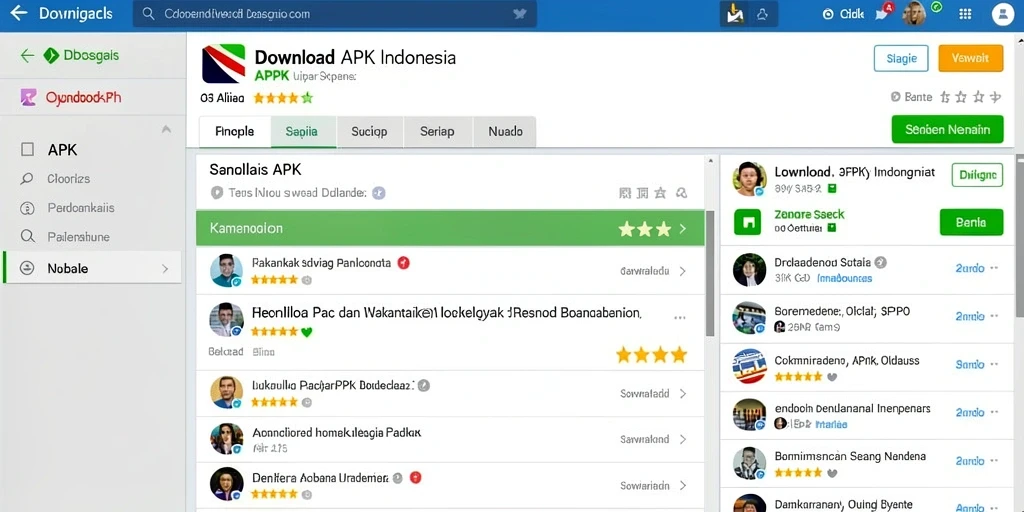Click the green Benla button
Screen dimensions: 1024x512
click(x=971, y=223)
